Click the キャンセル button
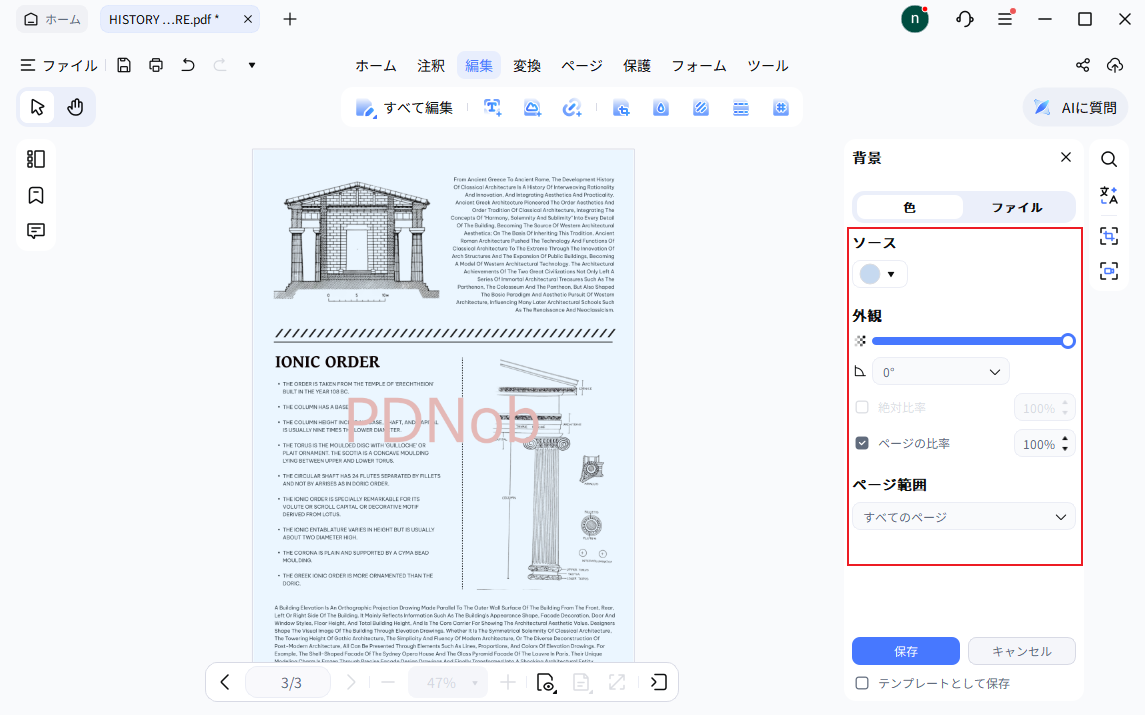 1022,651
